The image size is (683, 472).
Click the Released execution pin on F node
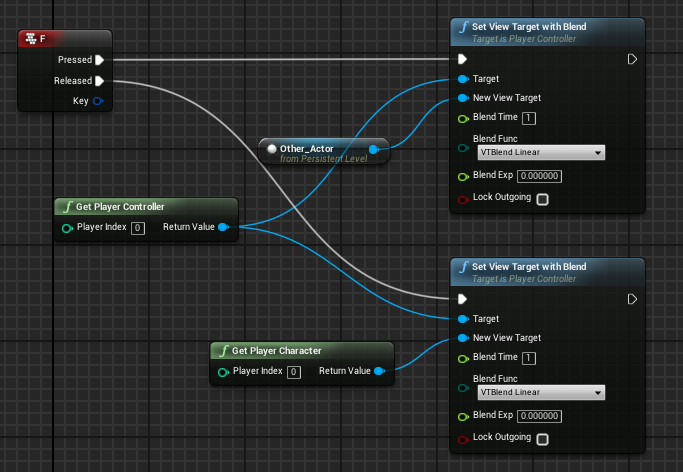click(99, 81)
